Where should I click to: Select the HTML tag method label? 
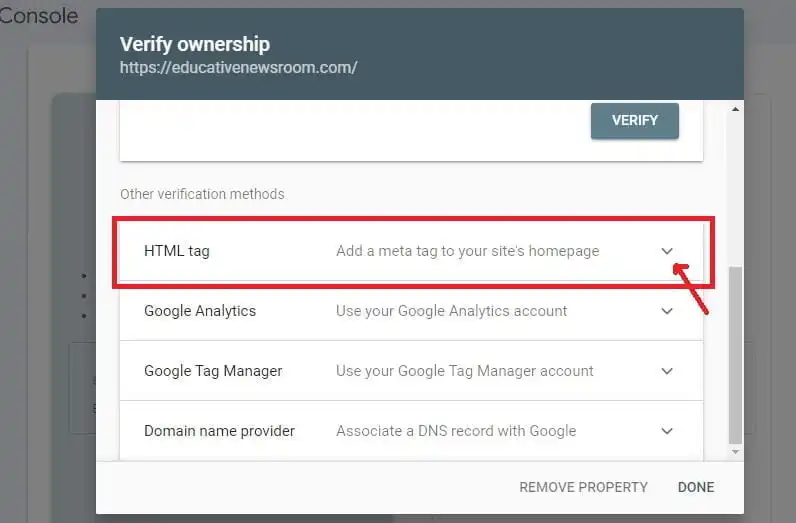(x=177, y=251)
